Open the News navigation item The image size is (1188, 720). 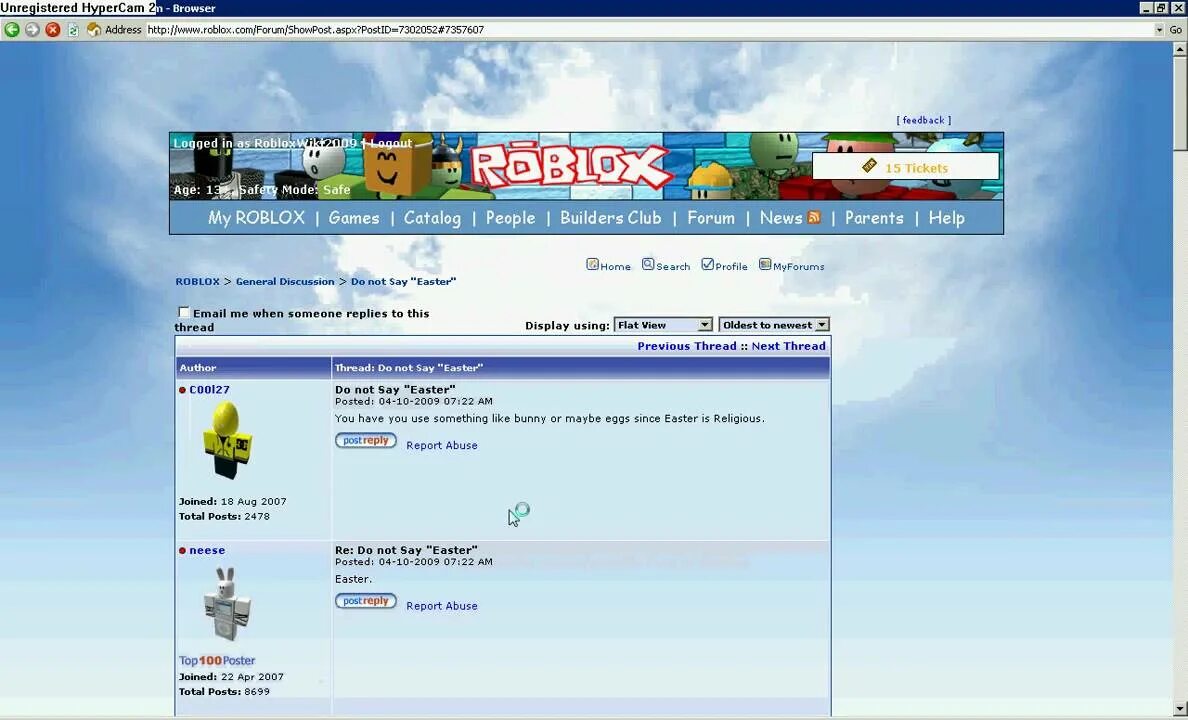(x=781, y=218)
